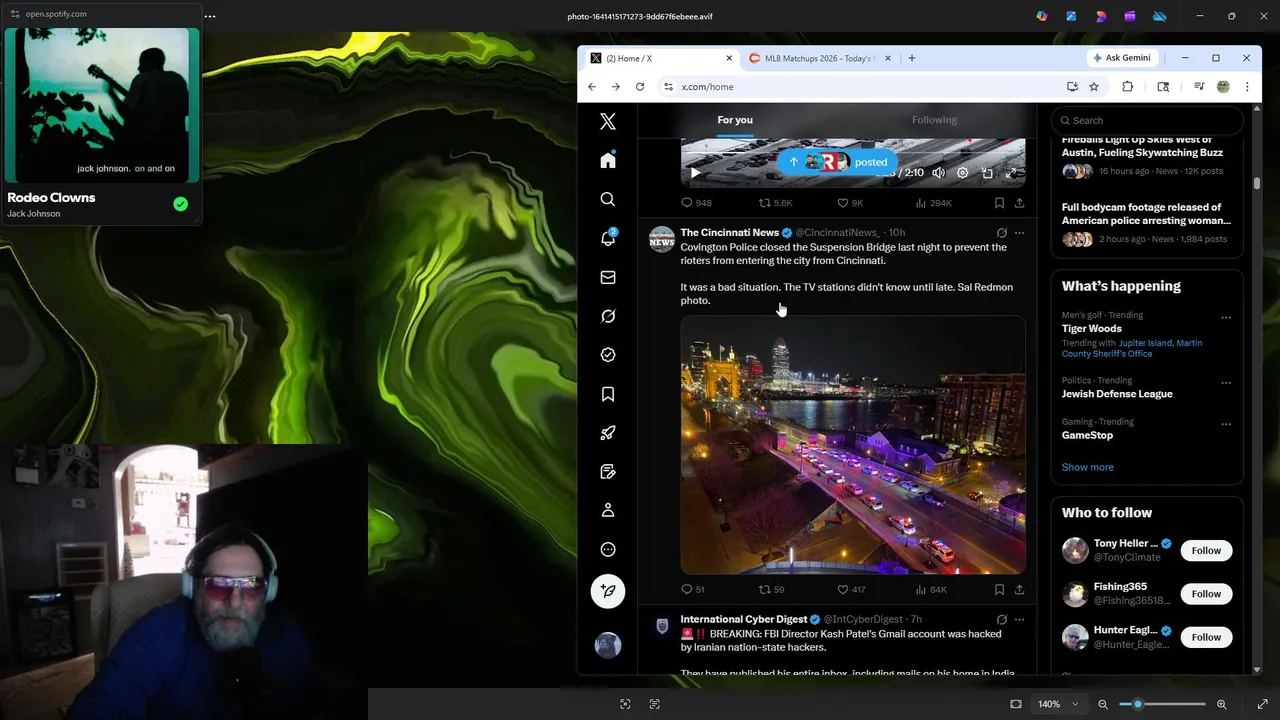Open Verified badge icon in X sidebar
Screen dimensions: 1280x720
pos(608,355)
